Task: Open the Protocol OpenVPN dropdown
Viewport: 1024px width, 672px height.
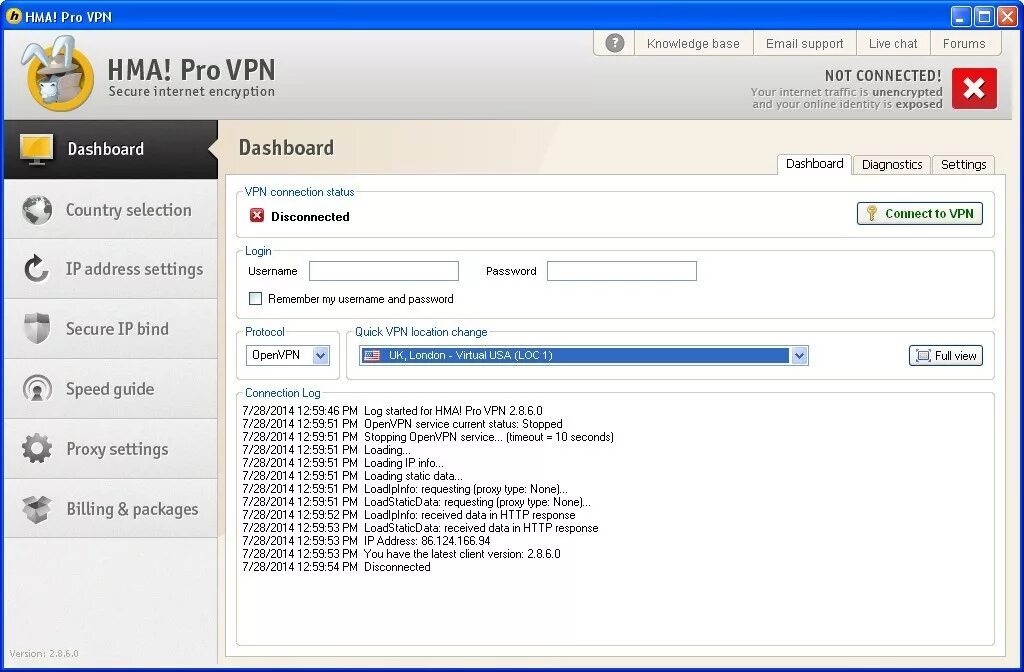Action: pos(288,355)
